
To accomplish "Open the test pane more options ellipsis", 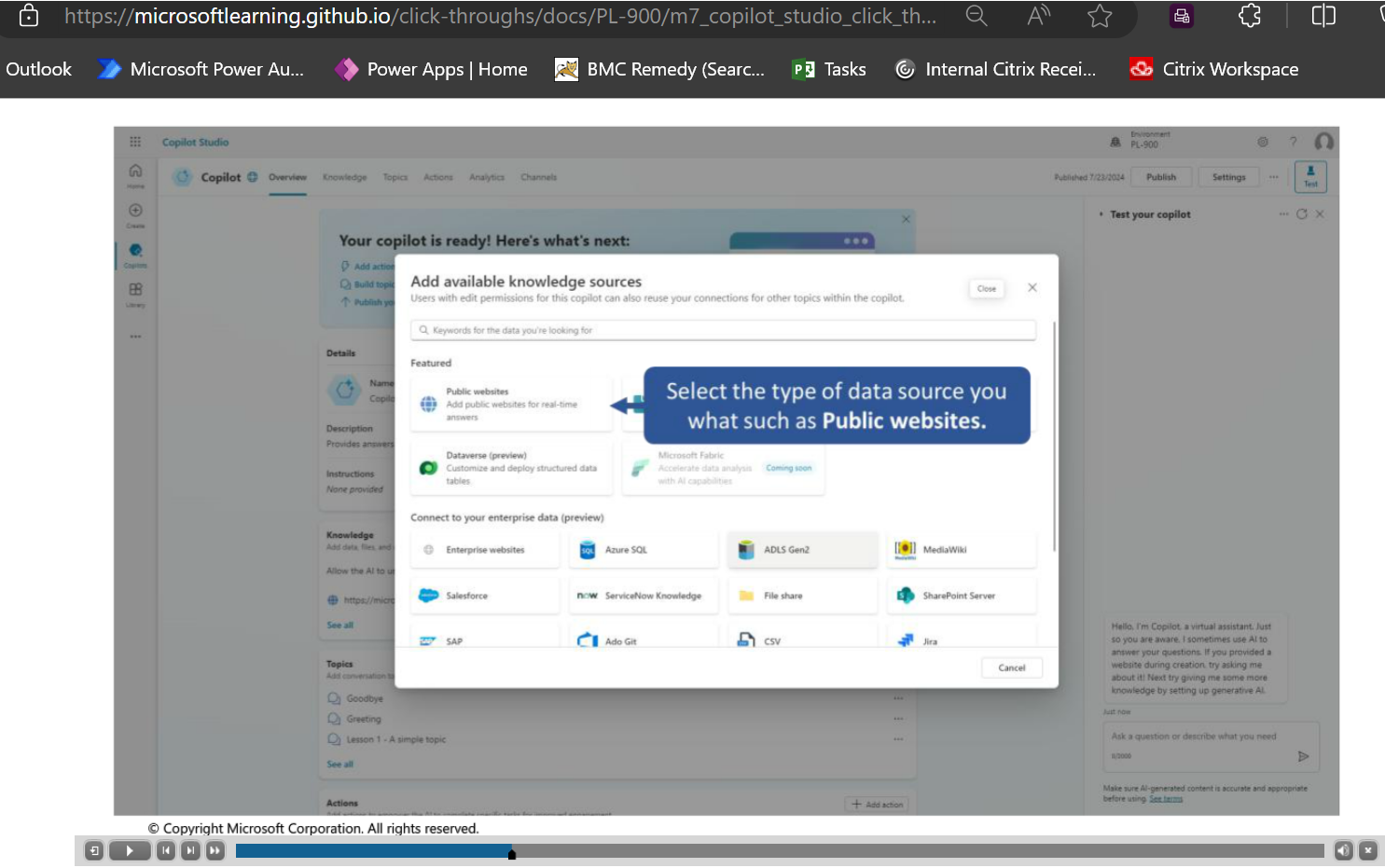I will pos(1283,214).
